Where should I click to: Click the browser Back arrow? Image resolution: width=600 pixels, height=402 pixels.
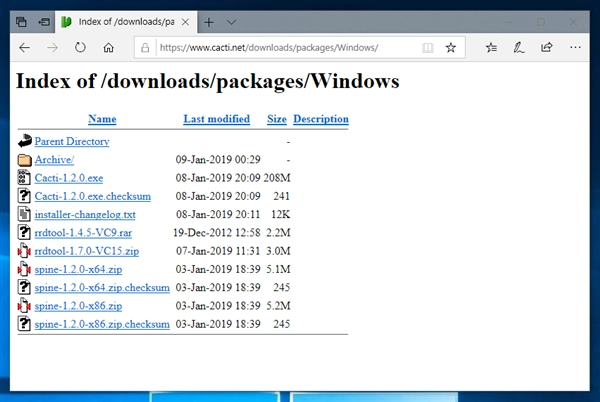click(24, 48)
